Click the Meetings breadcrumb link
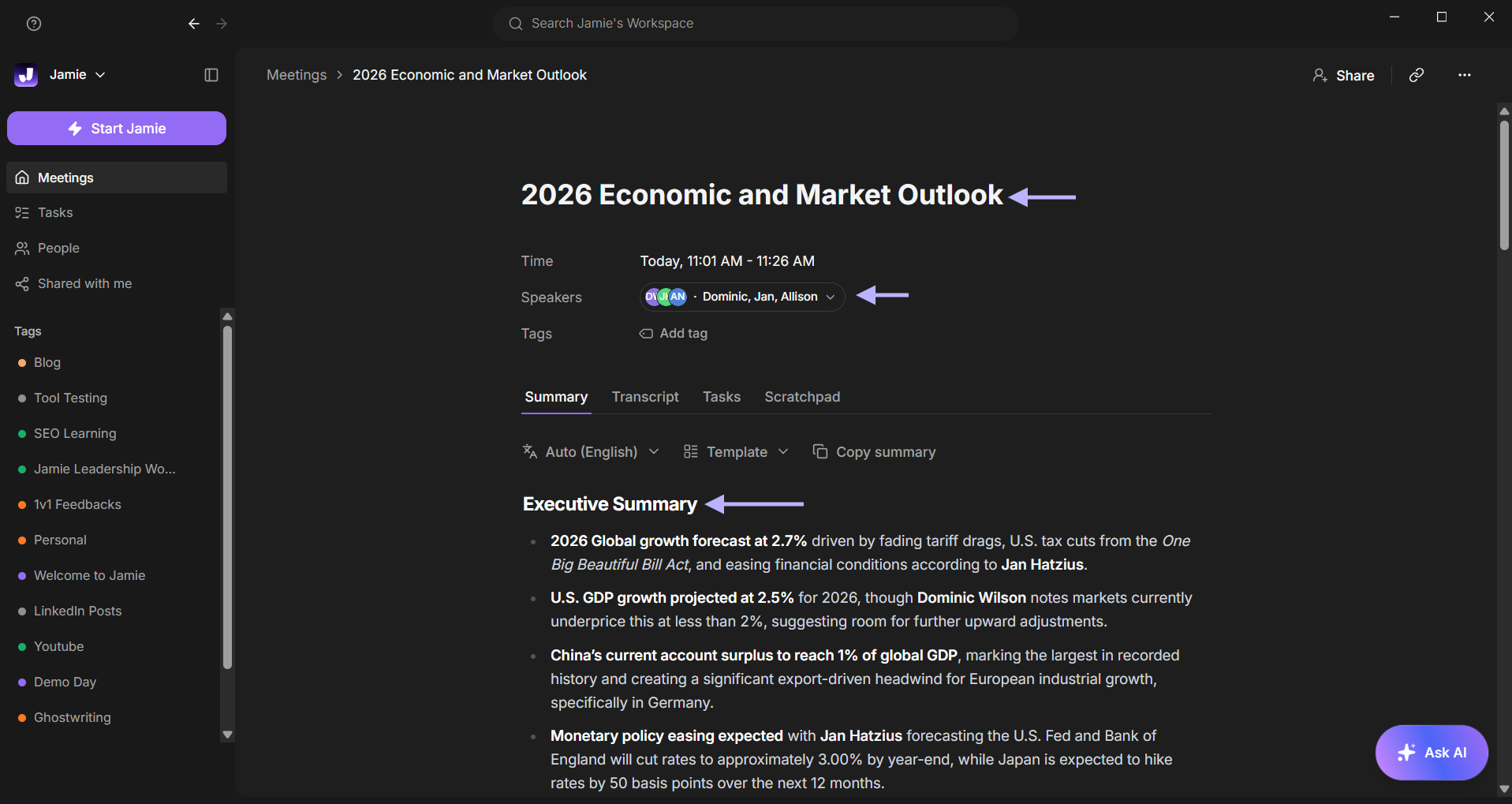Screen dimensions: 1512x804 coord(297,75)
